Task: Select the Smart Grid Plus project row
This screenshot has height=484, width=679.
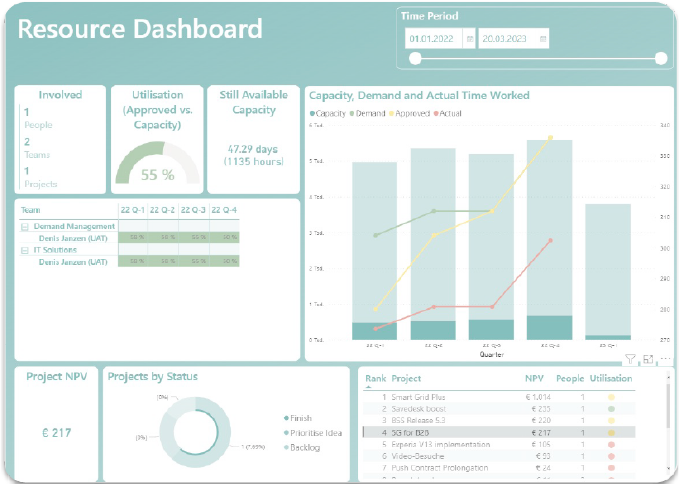Action: point(420,397)
